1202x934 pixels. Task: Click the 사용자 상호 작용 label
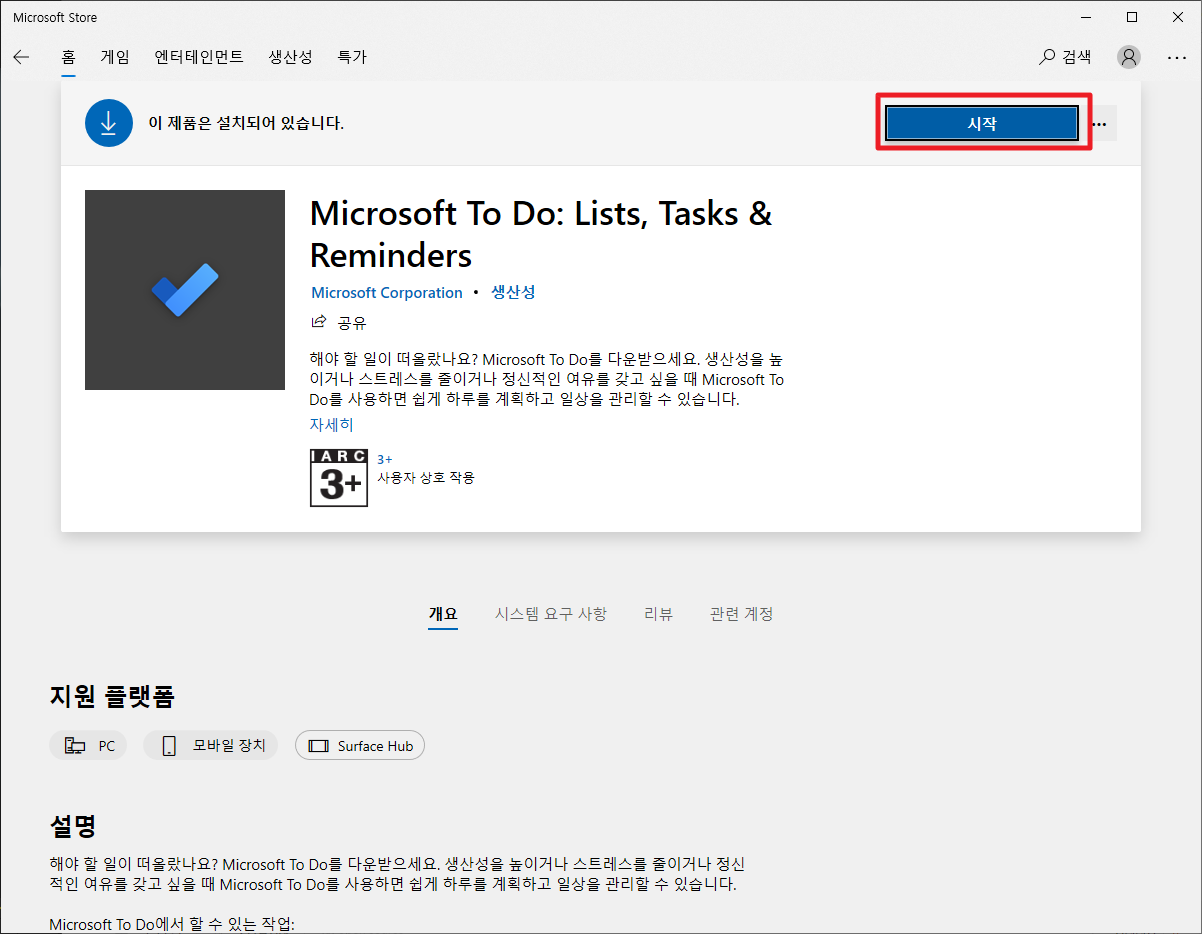click(x=426, y=478)
